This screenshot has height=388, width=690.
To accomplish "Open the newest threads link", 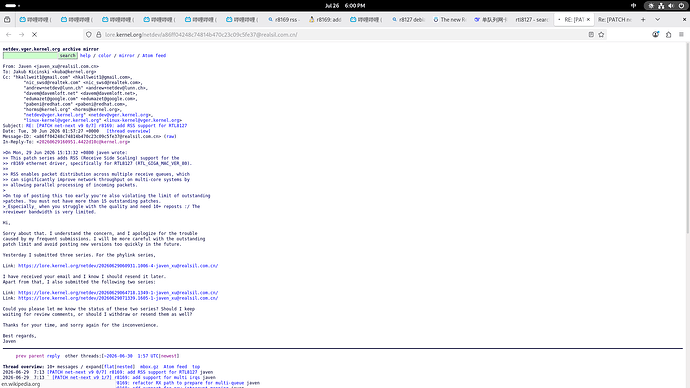I will tap(168, 356).
